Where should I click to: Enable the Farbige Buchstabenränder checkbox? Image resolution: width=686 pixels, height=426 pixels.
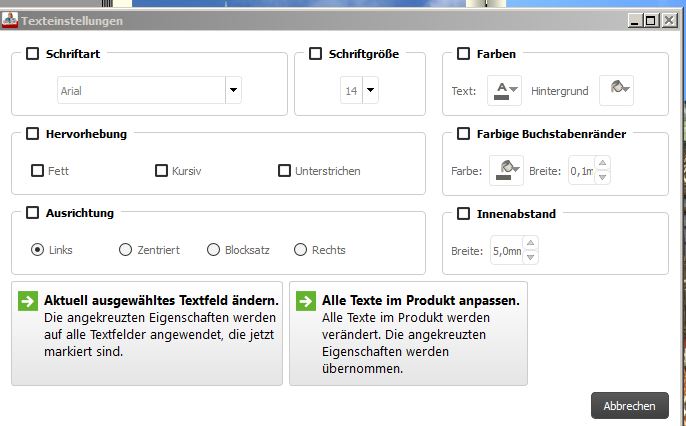pos(463,133)
